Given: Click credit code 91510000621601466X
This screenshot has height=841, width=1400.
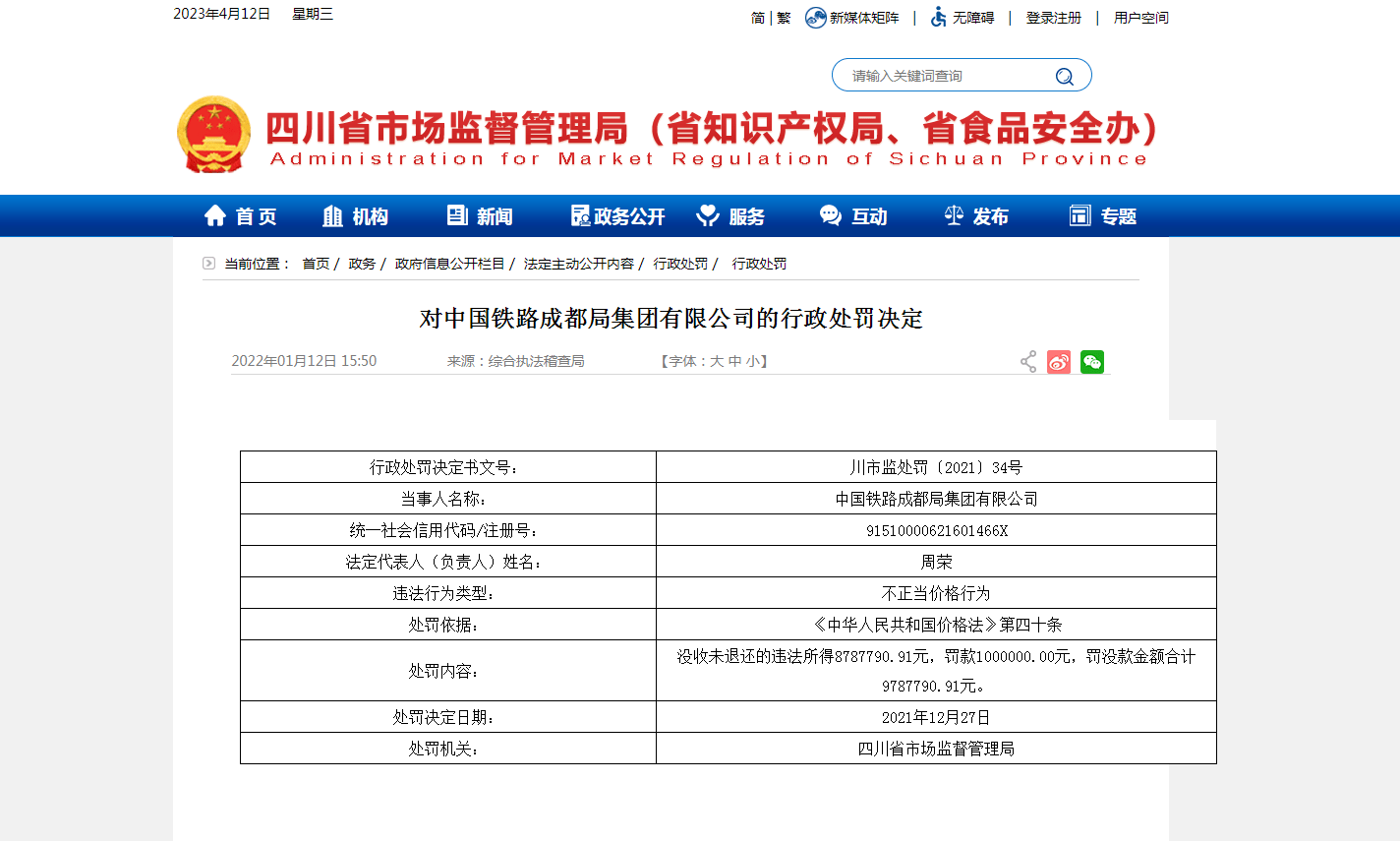Looking at the screenshot, I should tap(936, 530).
